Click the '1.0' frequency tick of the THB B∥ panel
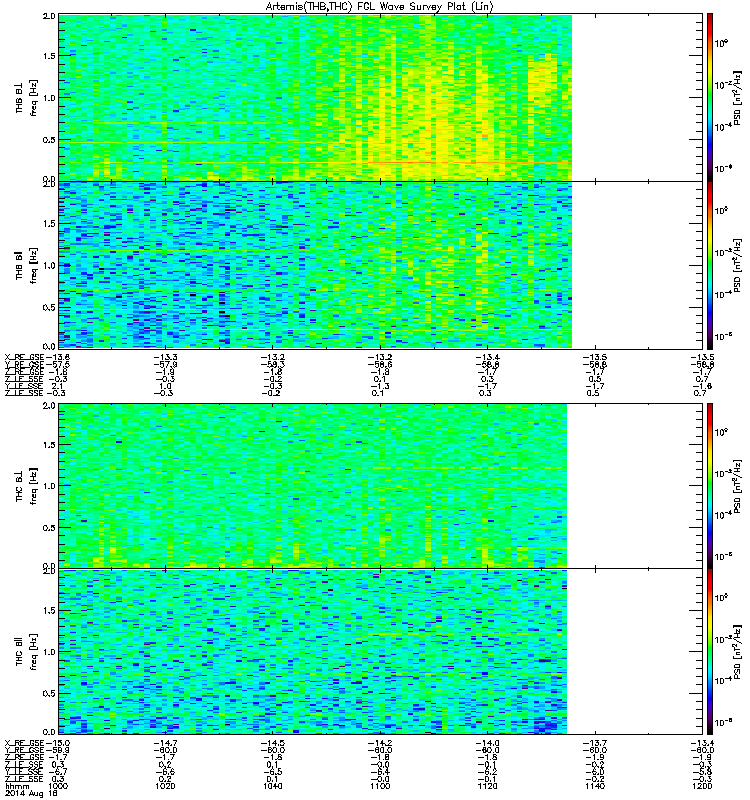Viewport: 750px width, 800px height. coord(49,265)
